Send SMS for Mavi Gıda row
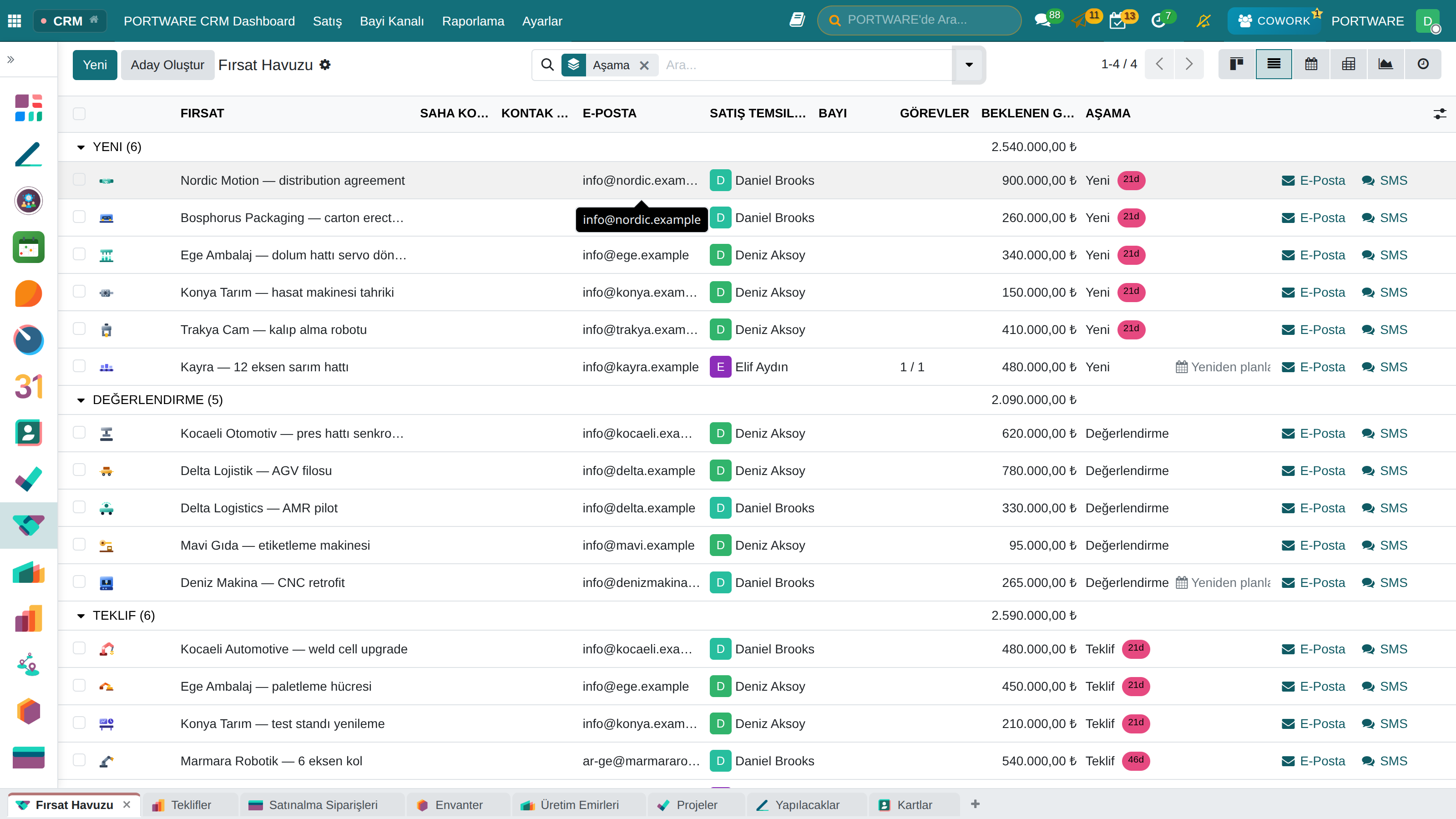 1384,546
